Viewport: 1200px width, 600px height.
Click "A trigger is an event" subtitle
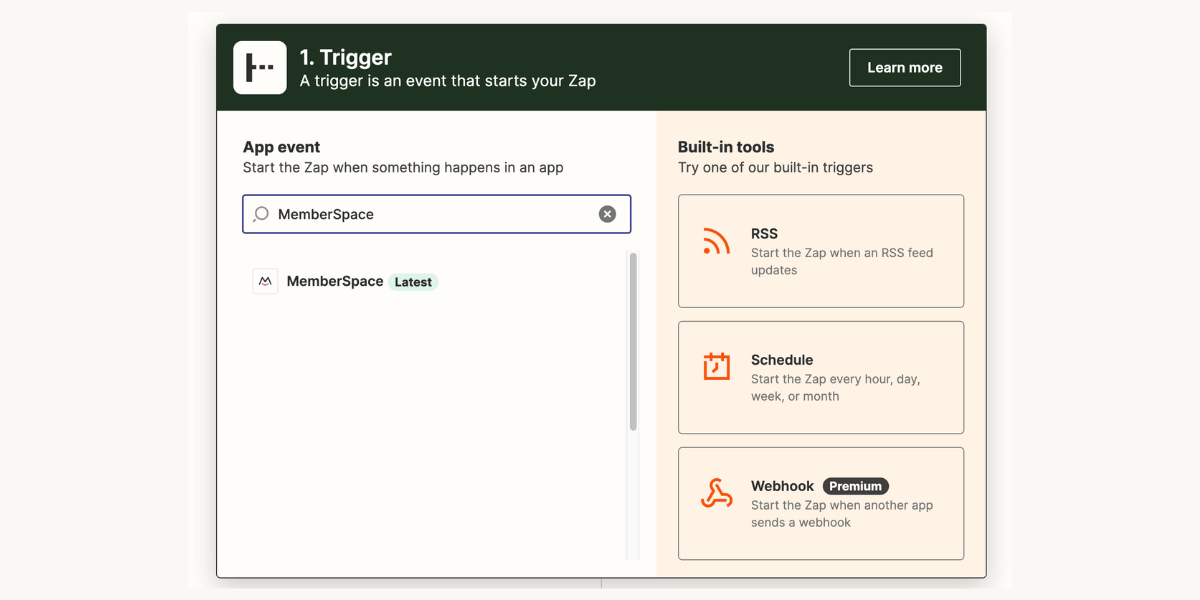(448, 81)
